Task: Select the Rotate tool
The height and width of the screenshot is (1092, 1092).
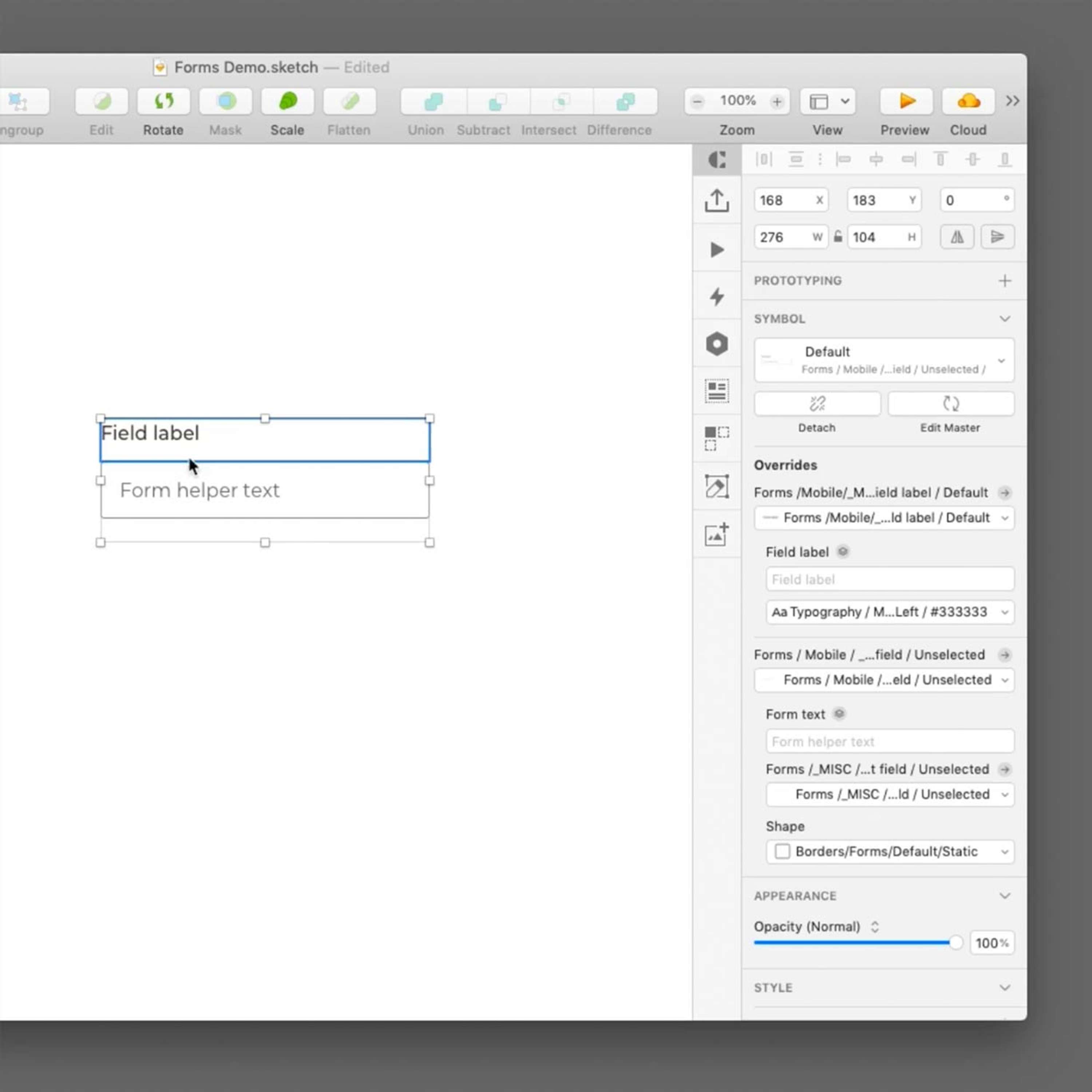Action: pyautogui.click(x=163, y=102)
